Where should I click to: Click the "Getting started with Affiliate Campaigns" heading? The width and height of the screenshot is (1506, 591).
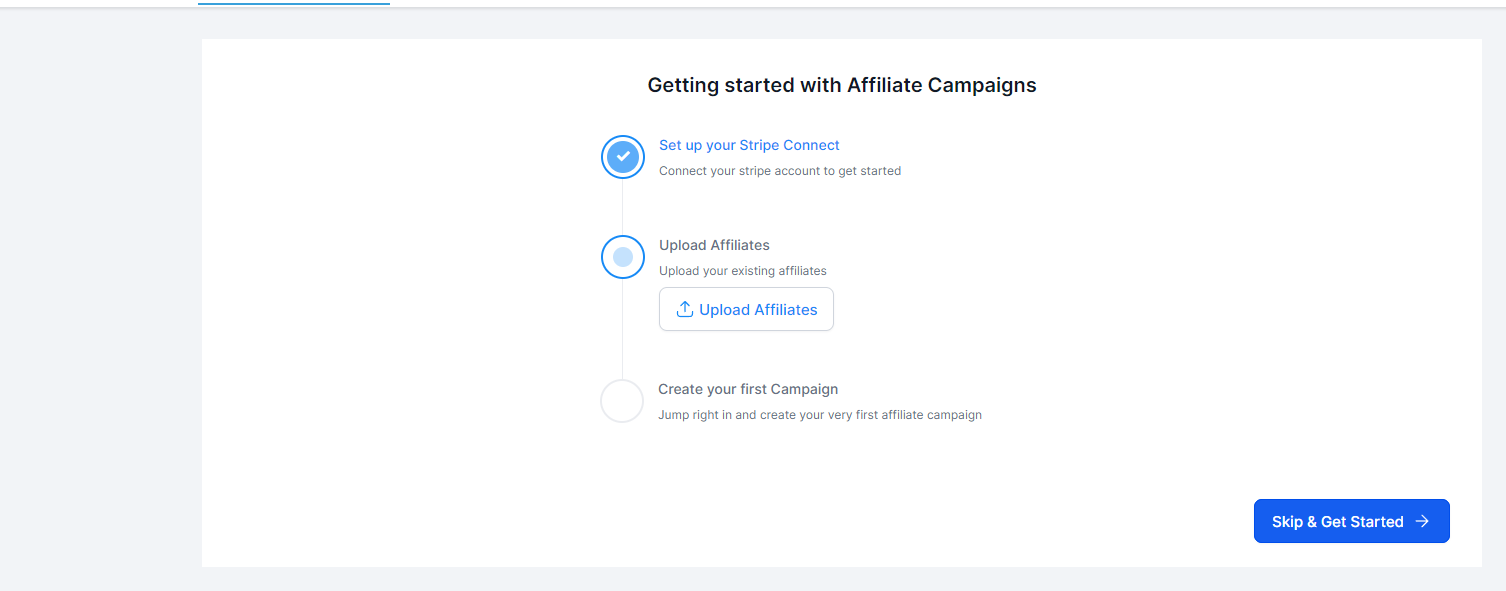(842, 86)
